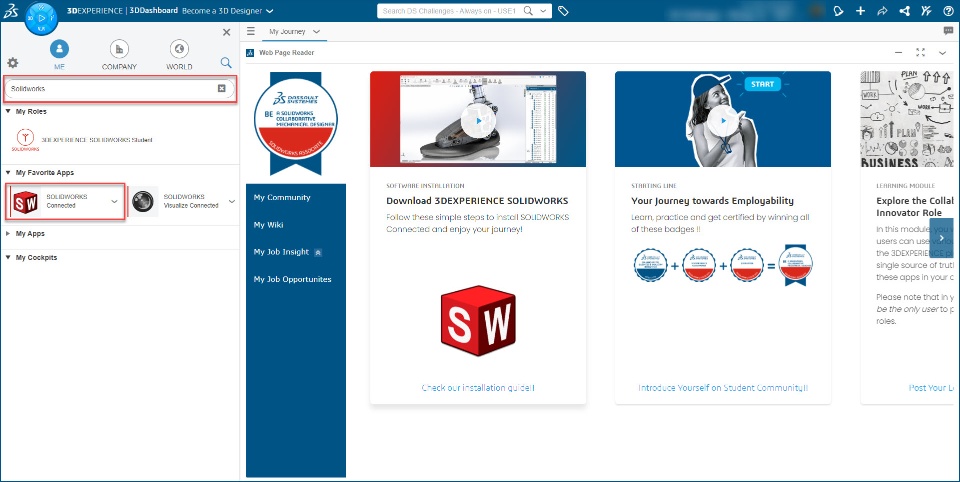Click Your Journey towards Employability heading
This screenshot has height=482, width=960.
click(712, 201)
